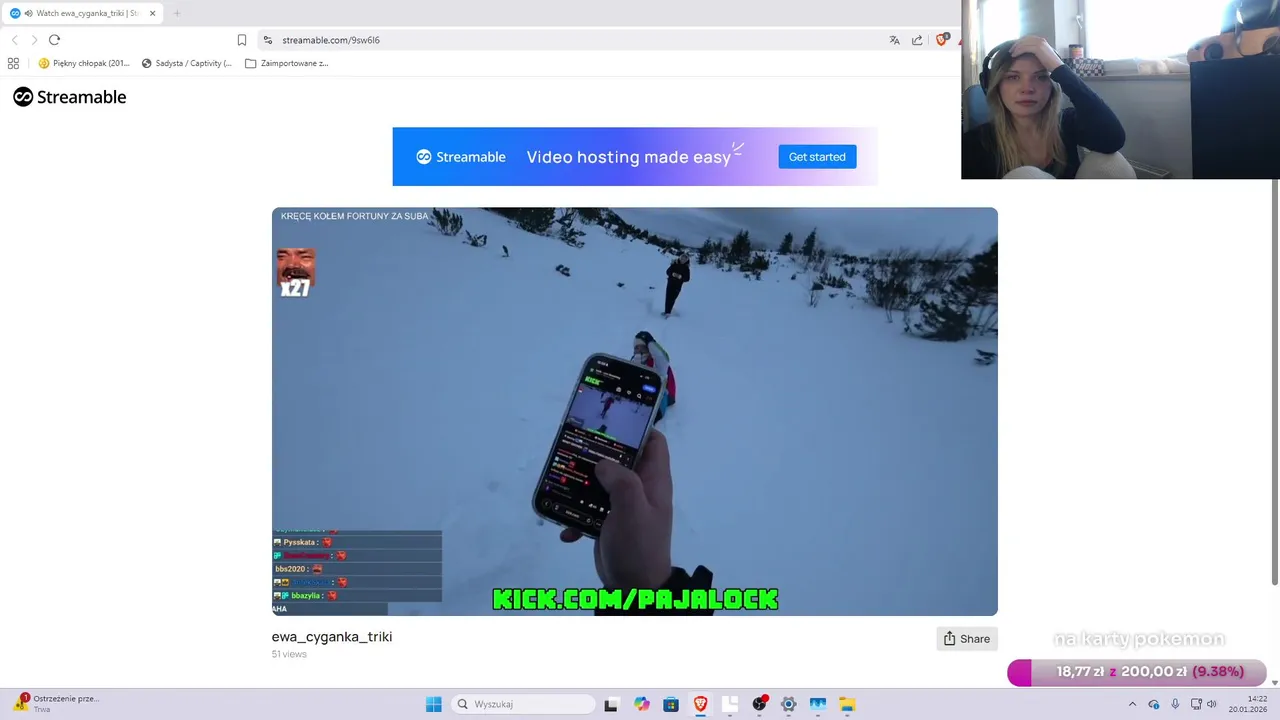Mute the tab via speaker icon
Screen dimensions: 1280x720
[28, 13]
